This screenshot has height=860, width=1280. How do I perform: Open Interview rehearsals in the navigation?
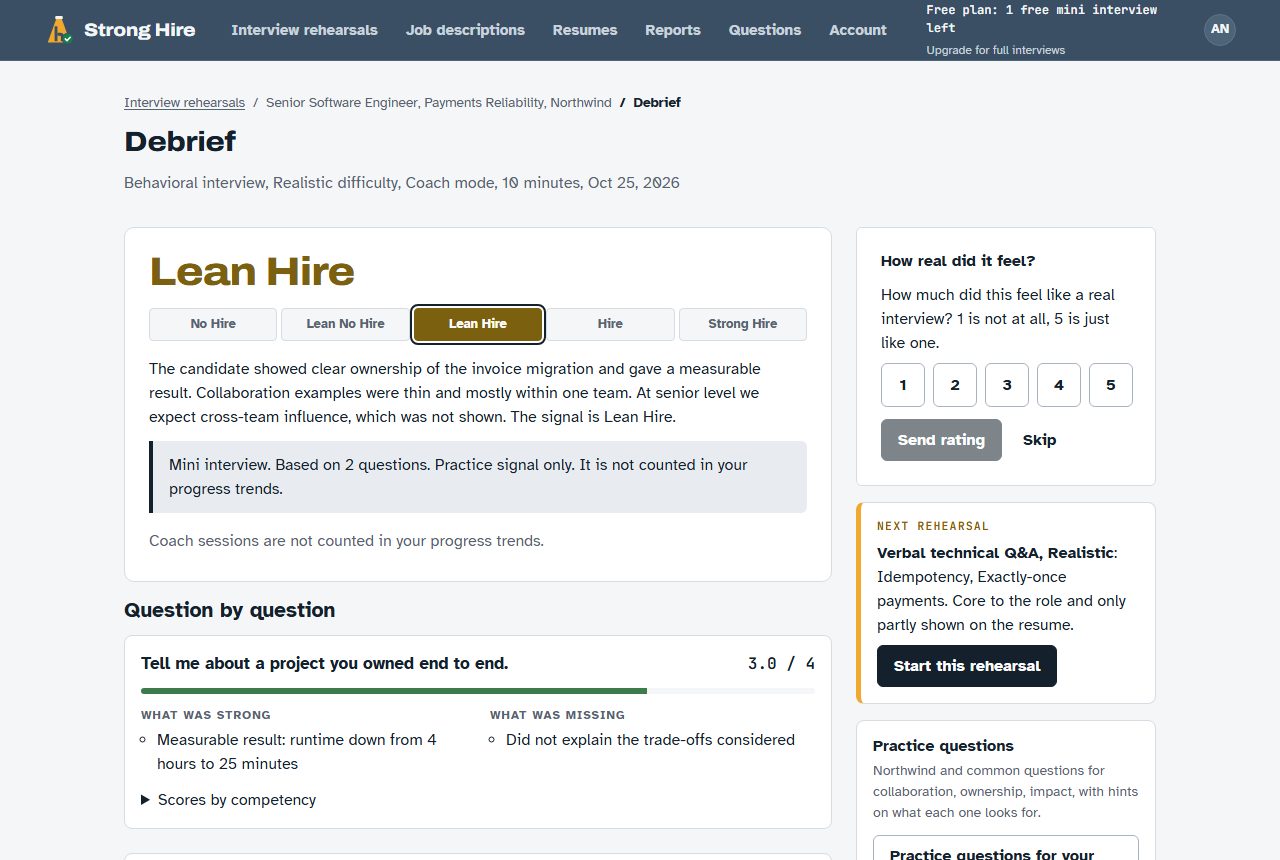pos(304,30)
